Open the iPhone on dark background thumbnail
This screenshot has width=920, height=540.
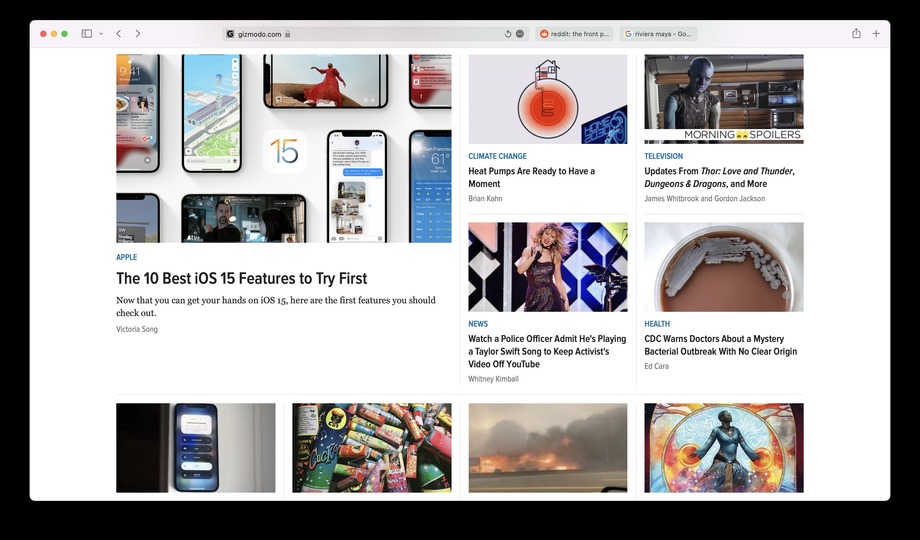pyautogui.click(x=195, y=448)
